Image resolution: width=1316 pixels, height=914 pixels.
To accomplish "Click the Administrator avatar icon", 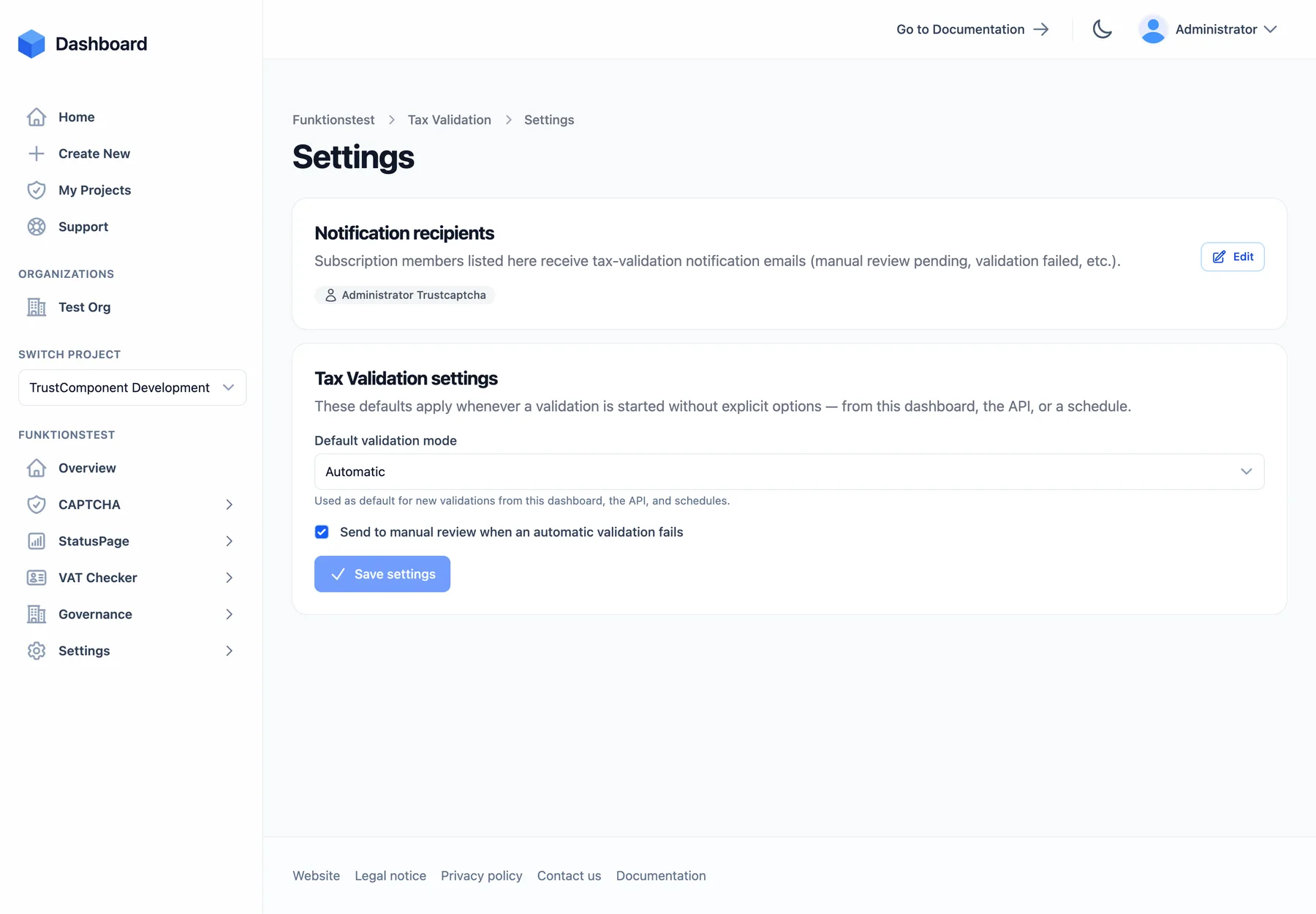I will [1153, 29].
